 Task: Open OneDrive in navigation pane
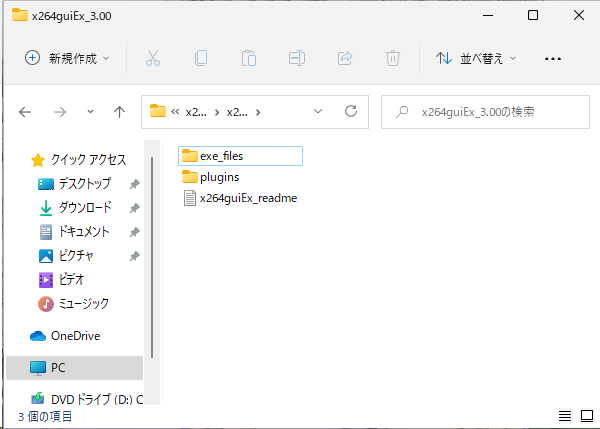65,336
